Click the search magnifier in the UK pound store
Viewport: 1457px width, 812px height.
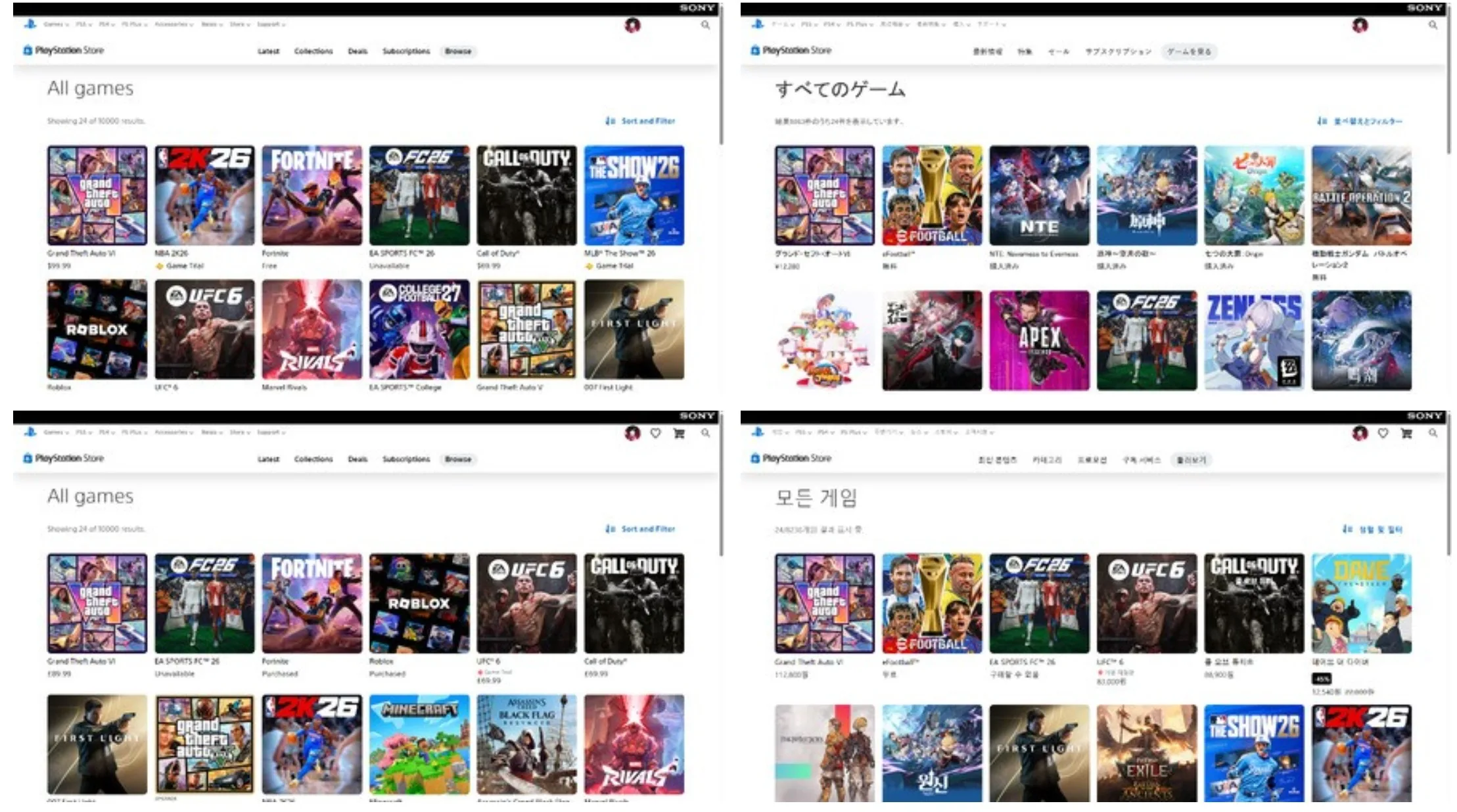(x=705, y=433)
